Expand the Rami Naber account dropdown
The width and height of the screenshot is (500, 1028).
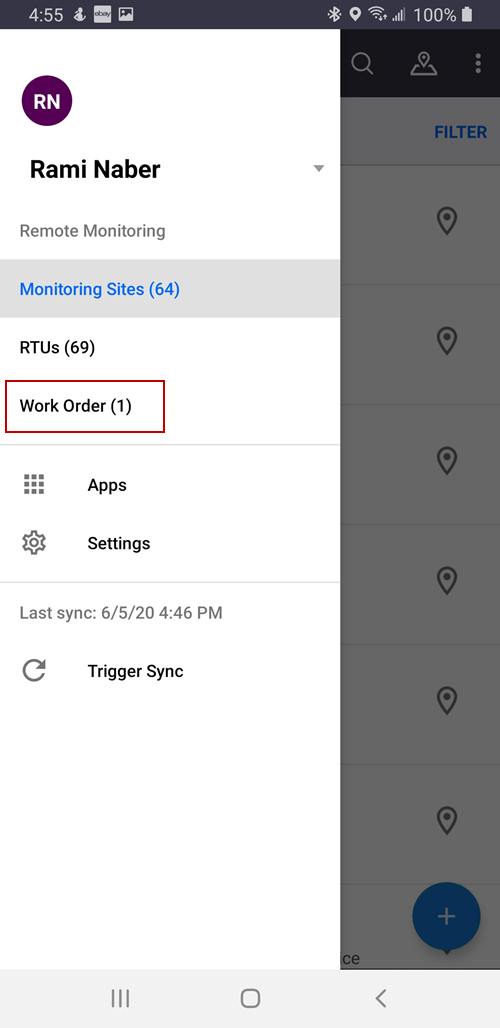(318, 168)
